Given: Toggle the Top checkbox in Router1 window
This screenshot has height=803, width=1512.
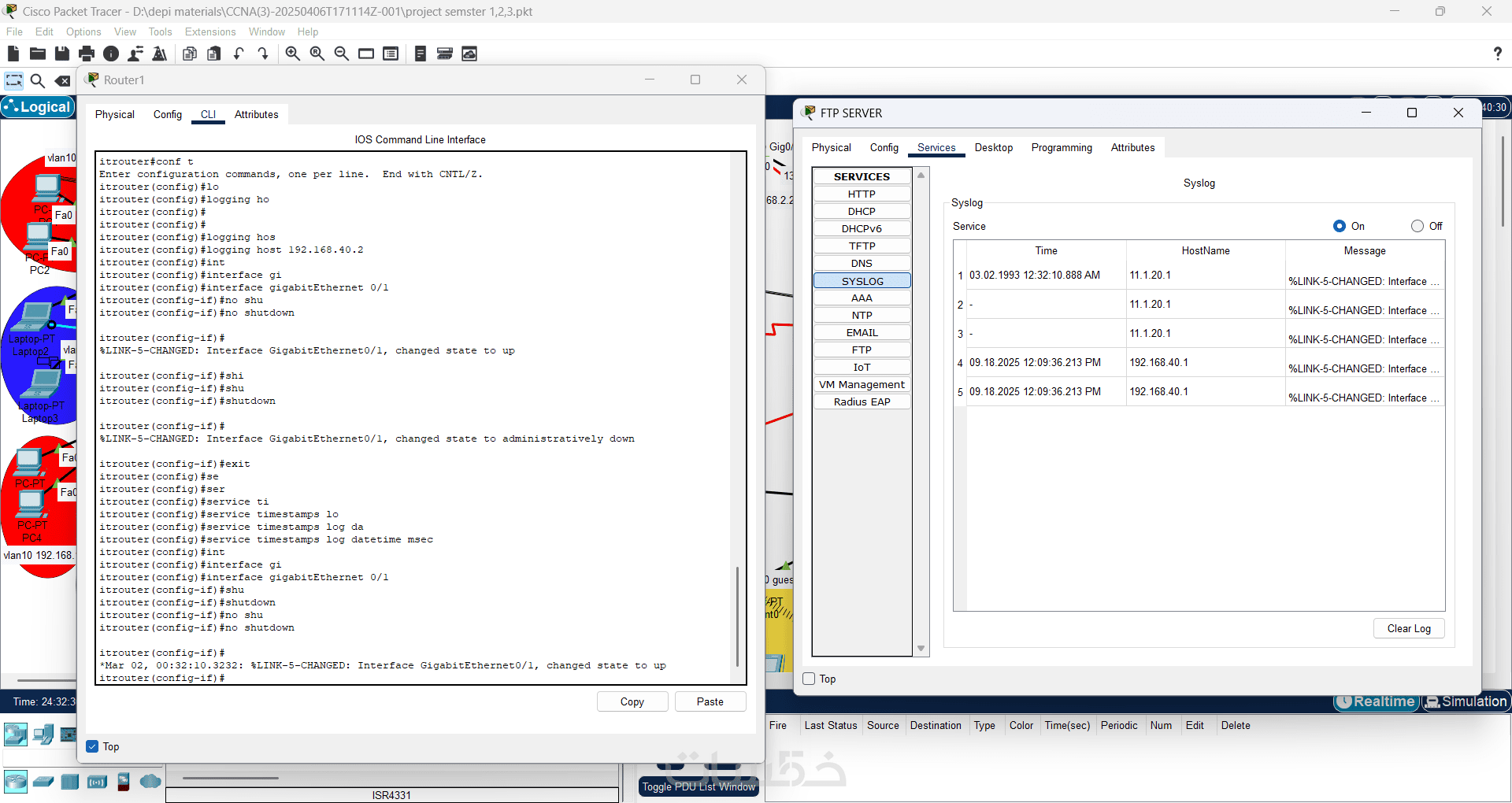Looking at the screenshot, I should point(92,746).
